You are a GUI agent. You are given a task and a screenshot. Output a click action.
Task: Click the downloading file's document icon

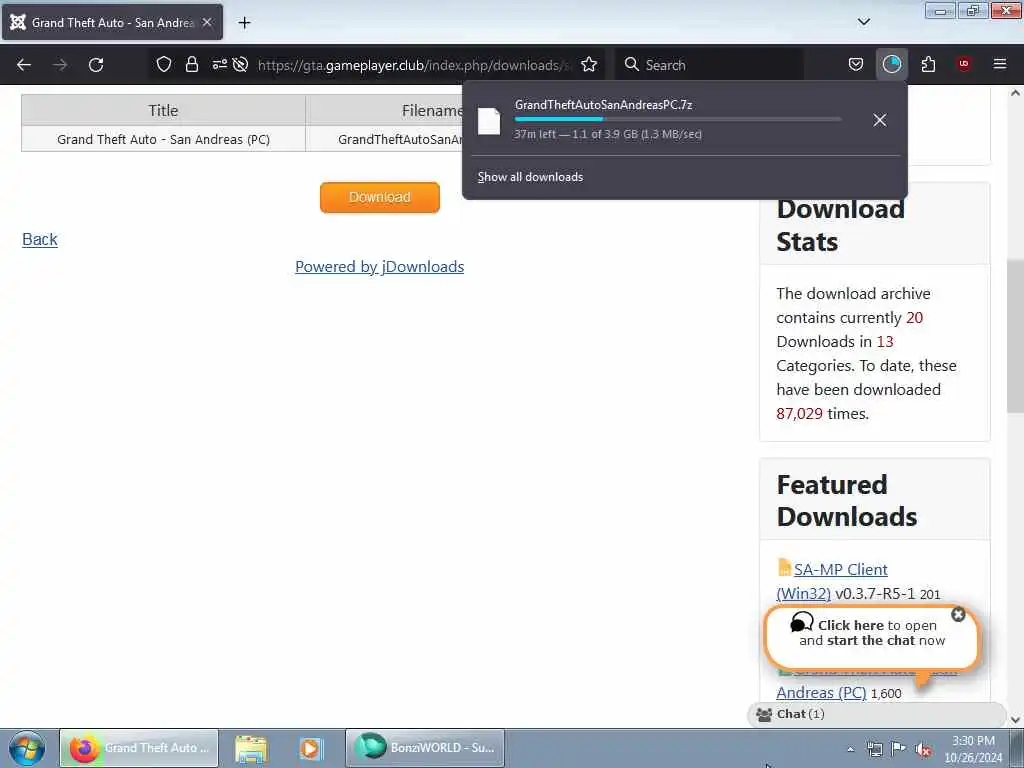[488, 121]
